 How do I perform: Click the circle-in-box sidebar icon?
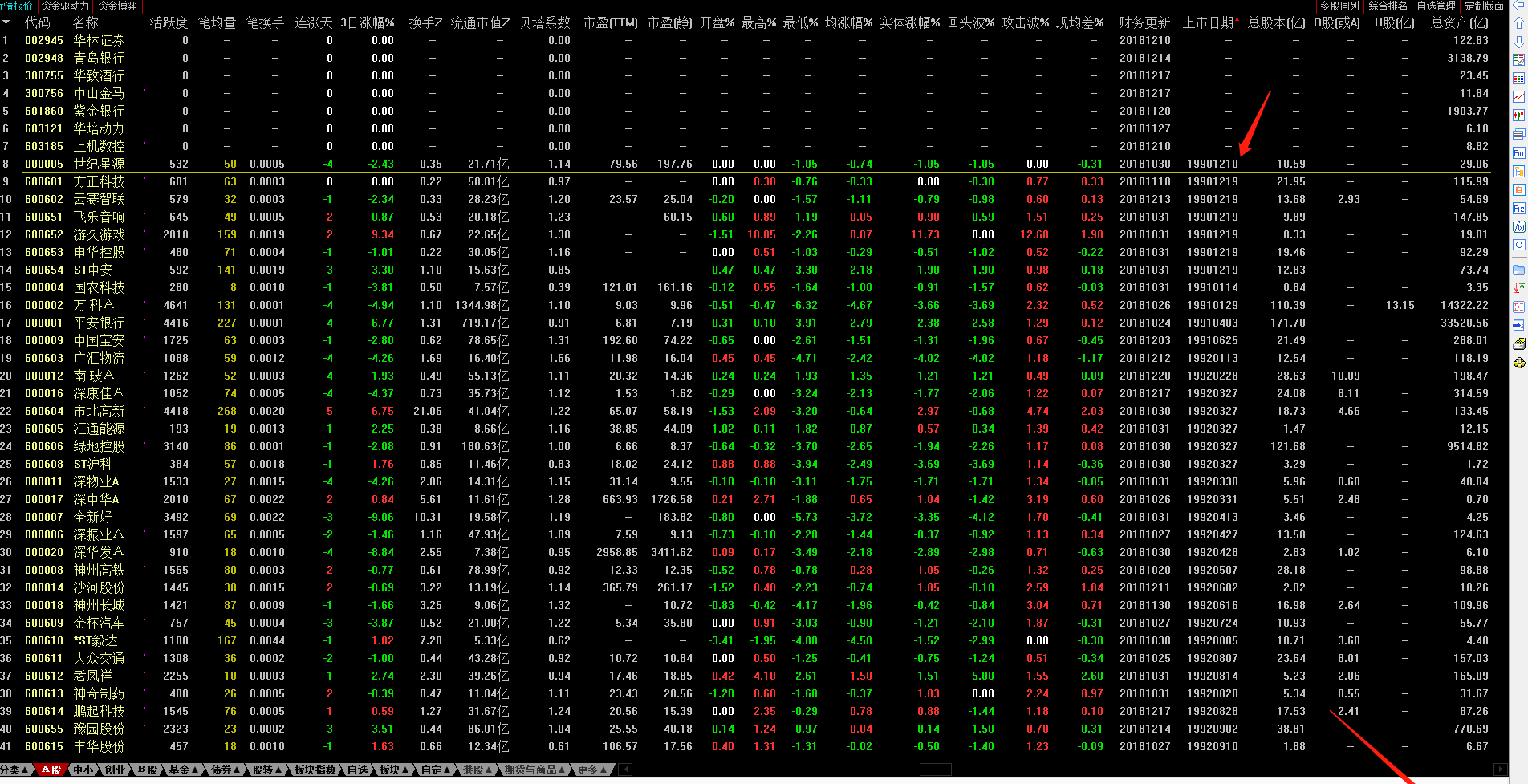(1518, 245)
